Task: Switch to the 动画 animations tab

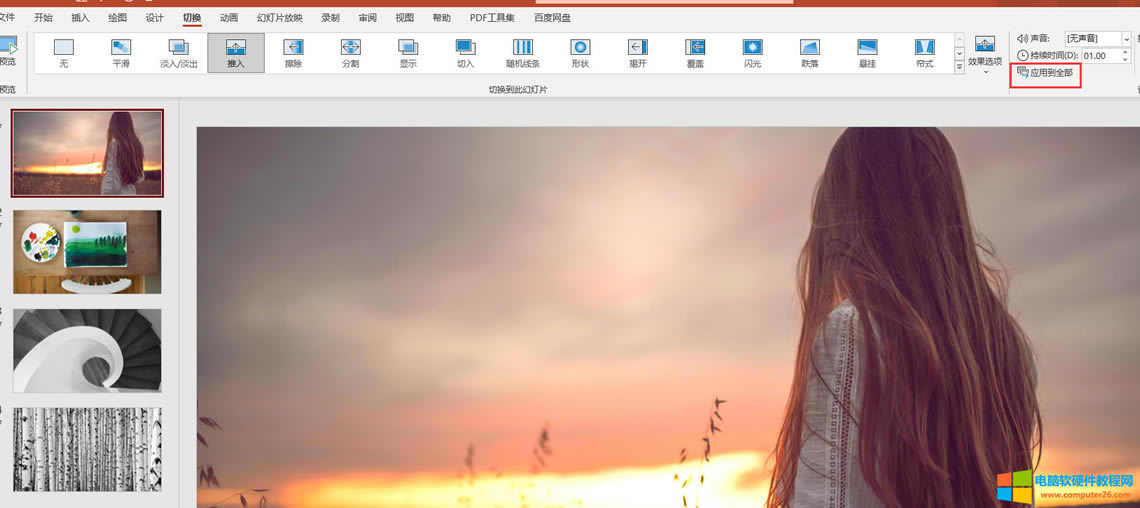Action: (x=229, y=18)
